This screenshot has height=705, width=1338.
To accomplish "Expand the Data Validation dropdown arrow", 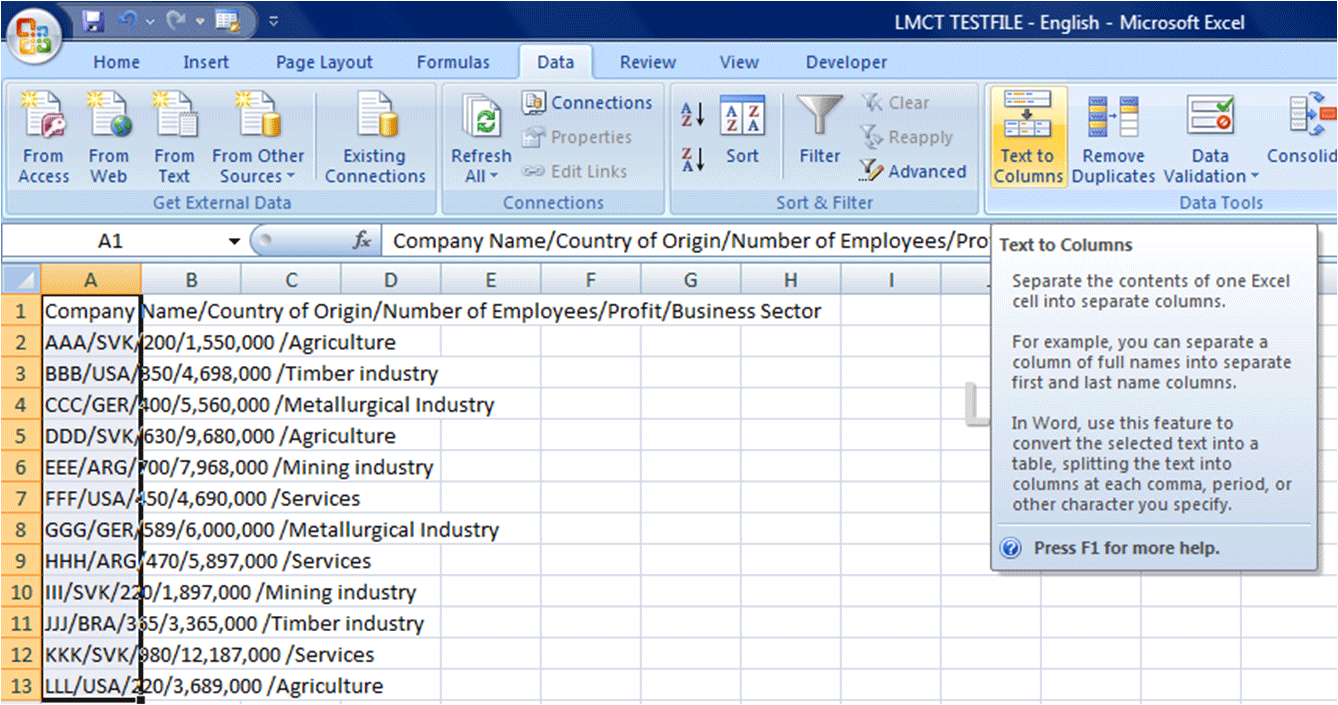I will click(x=1254, y=177).
